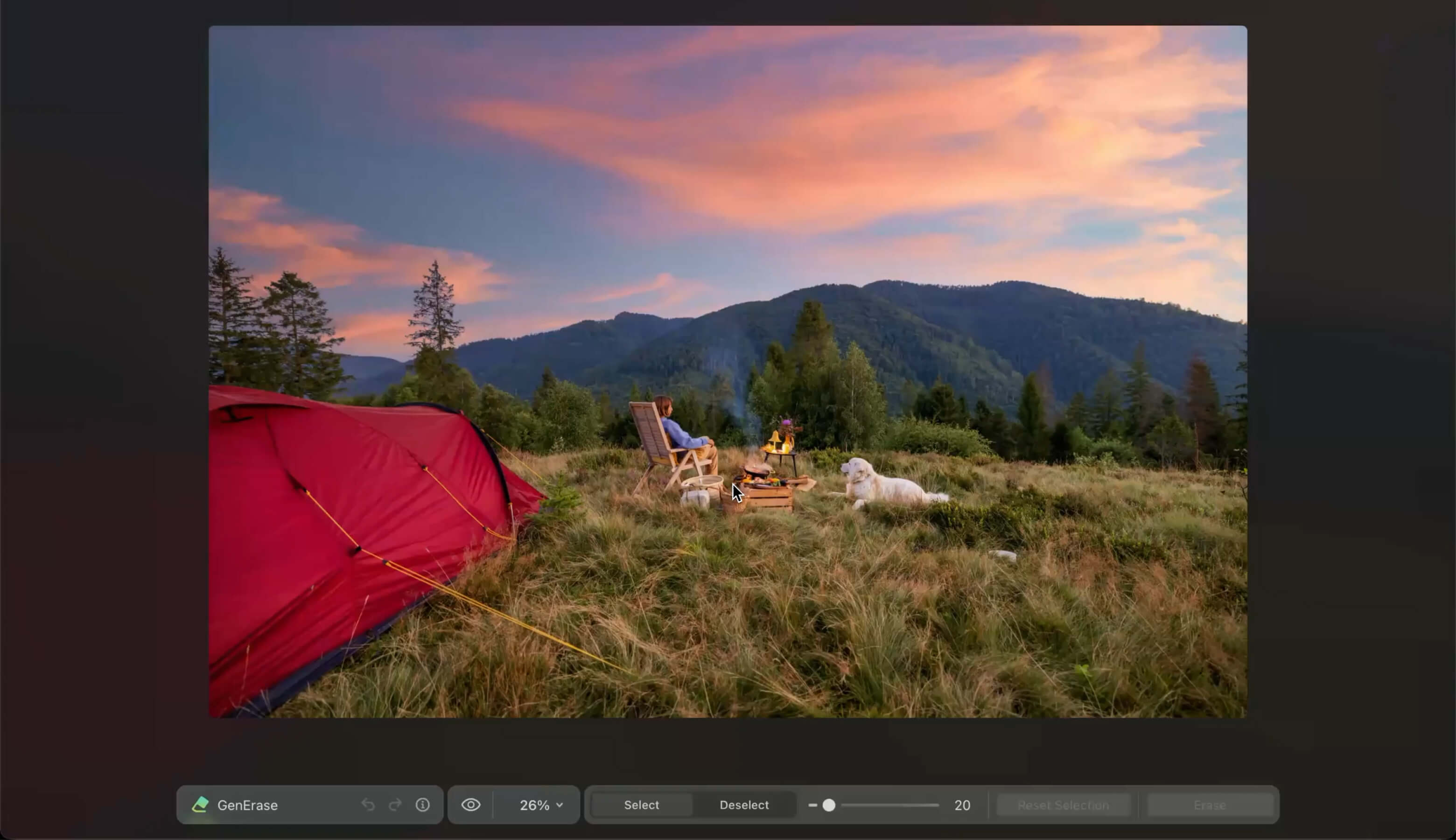Switch to Select mode

[x=641, y=805]
